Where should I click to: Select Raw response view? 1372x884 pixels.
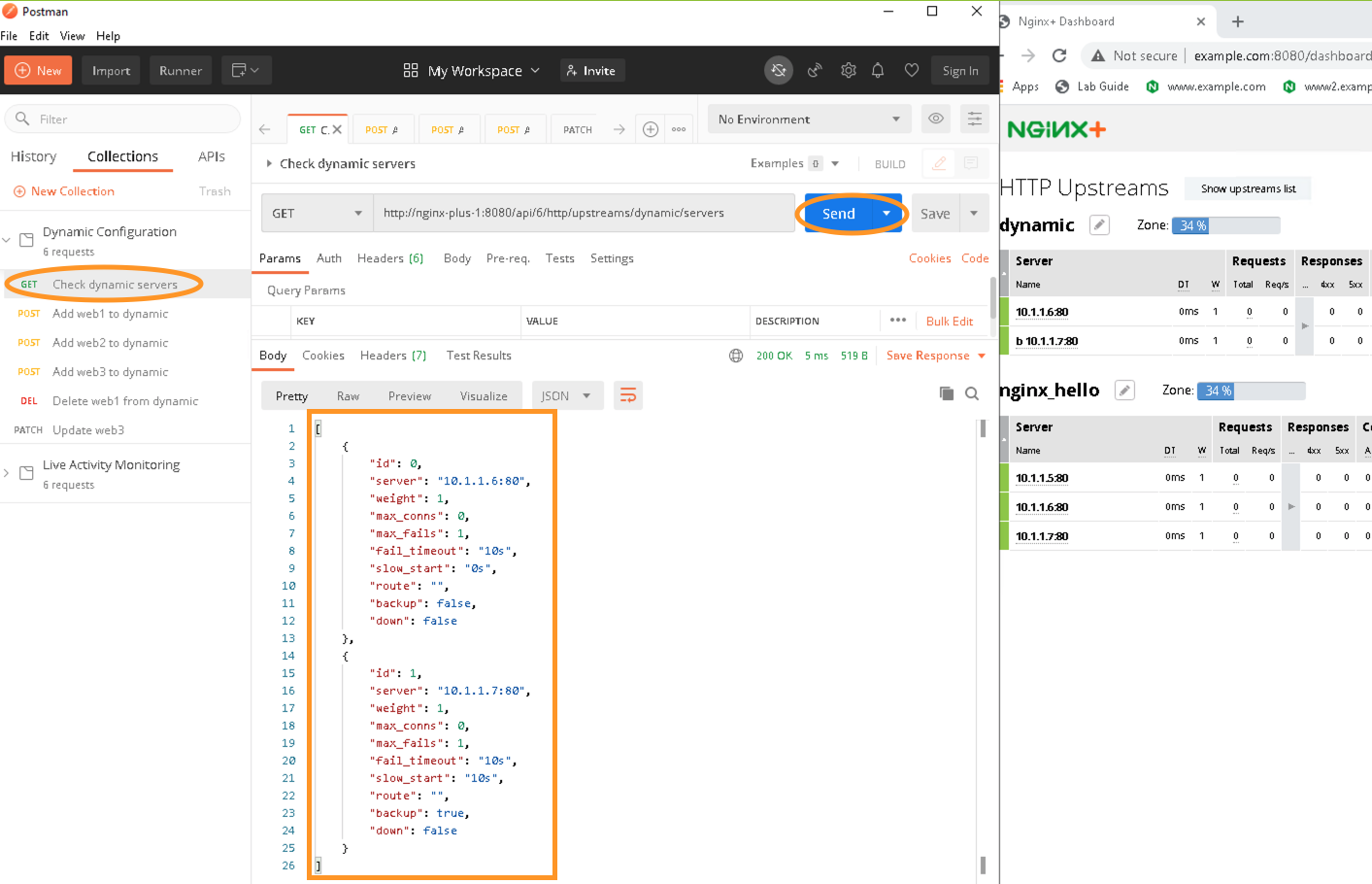(348, 395)
